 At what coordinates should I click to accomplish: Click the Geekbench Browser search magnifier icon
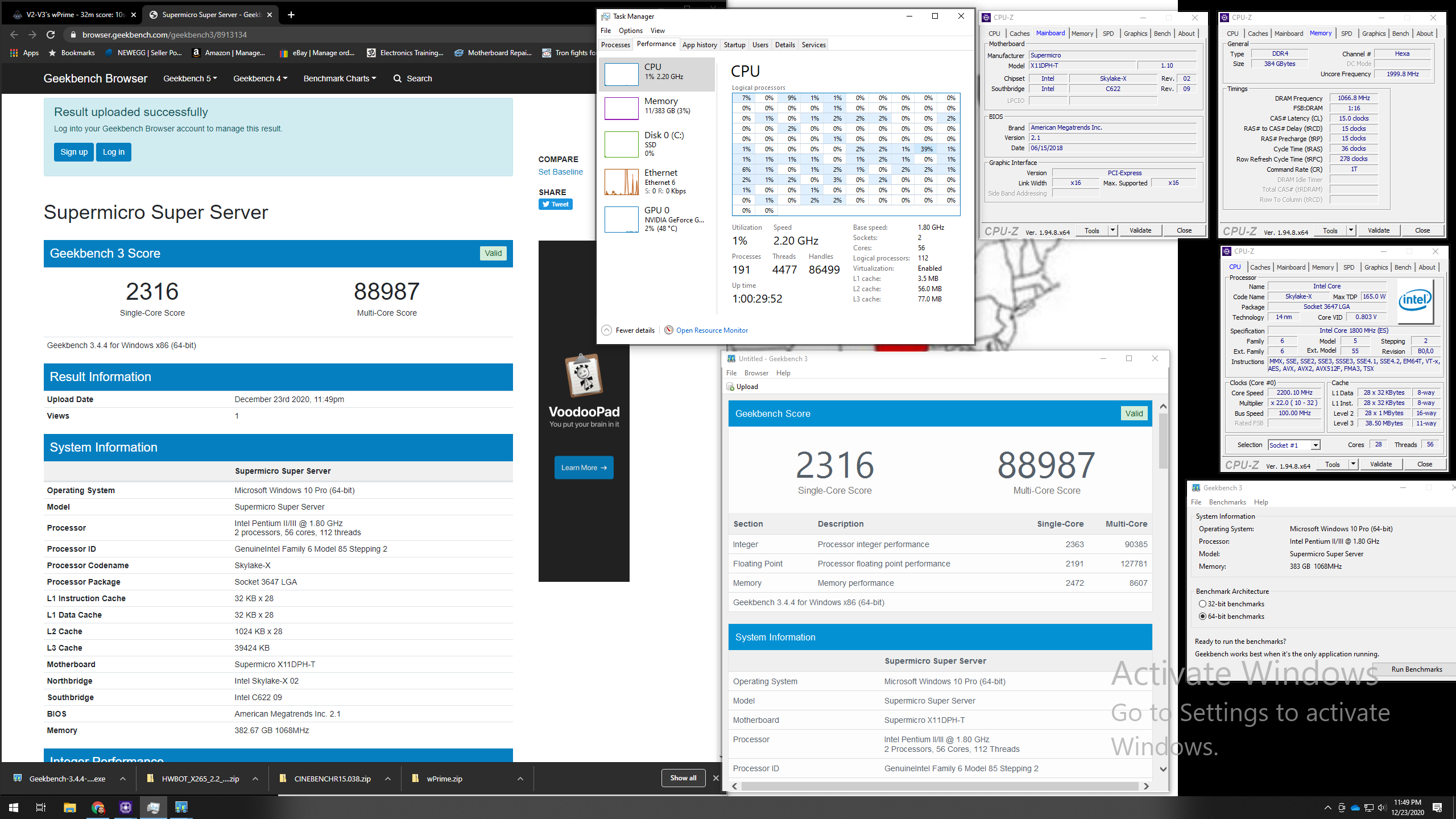click(398, 78)
